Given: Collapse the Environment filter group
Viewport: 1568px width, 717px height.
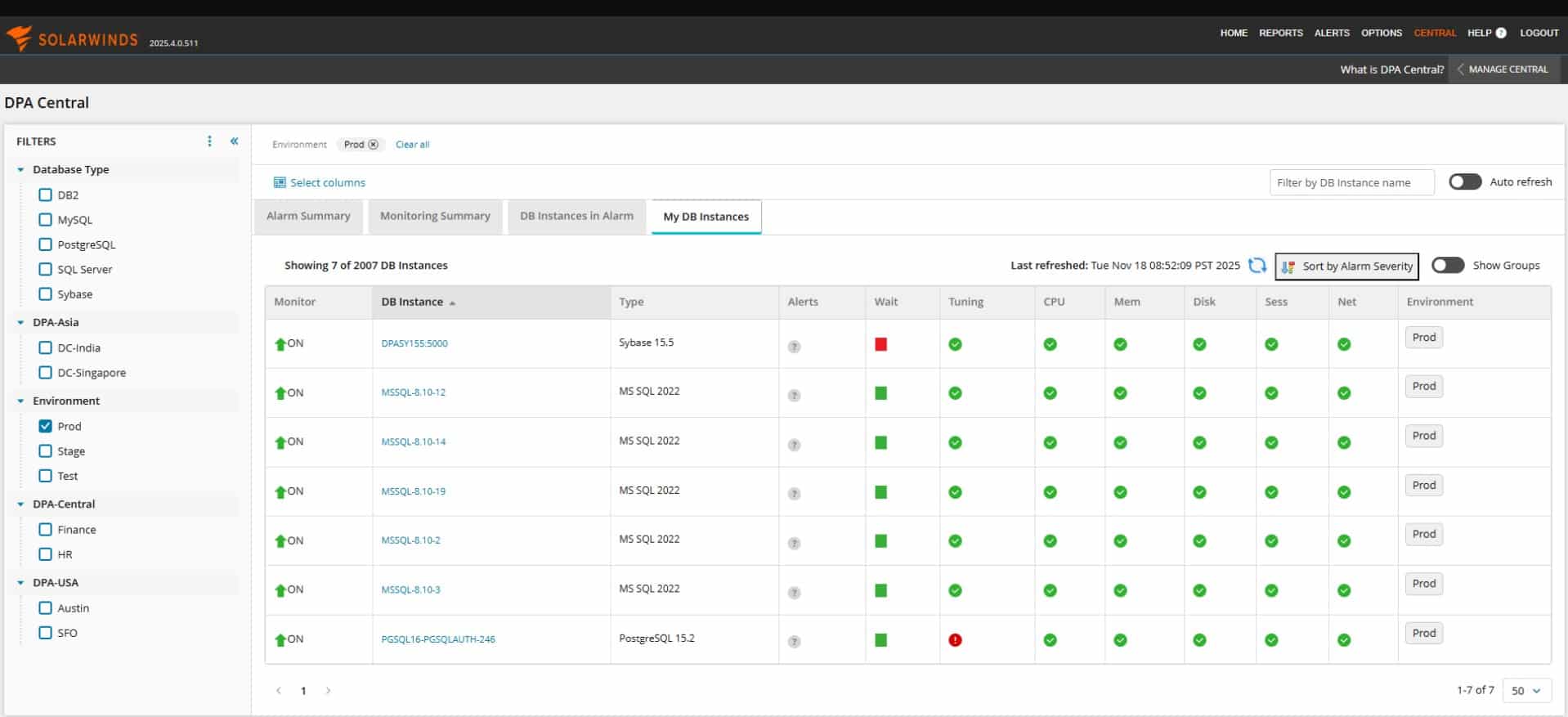Looking at the screenshot, I should (x=20, y=401).
